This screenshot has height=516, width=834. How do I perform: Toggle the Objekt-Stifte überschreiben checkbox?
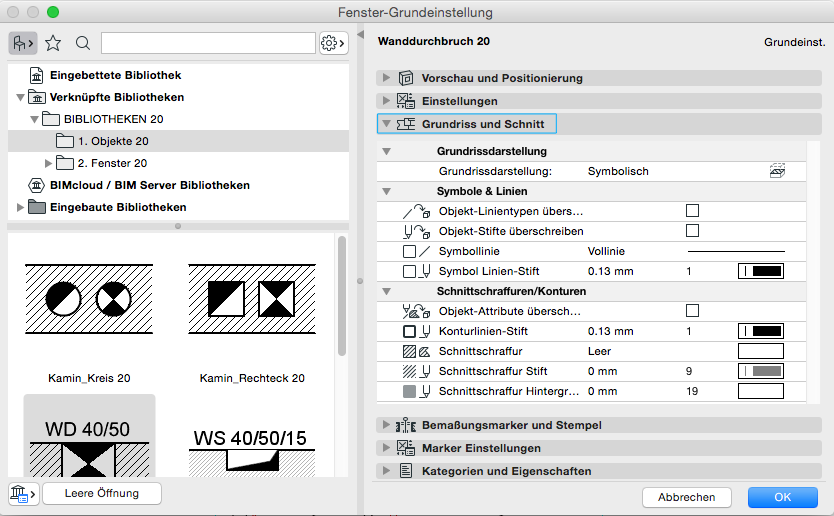[692, 231]
